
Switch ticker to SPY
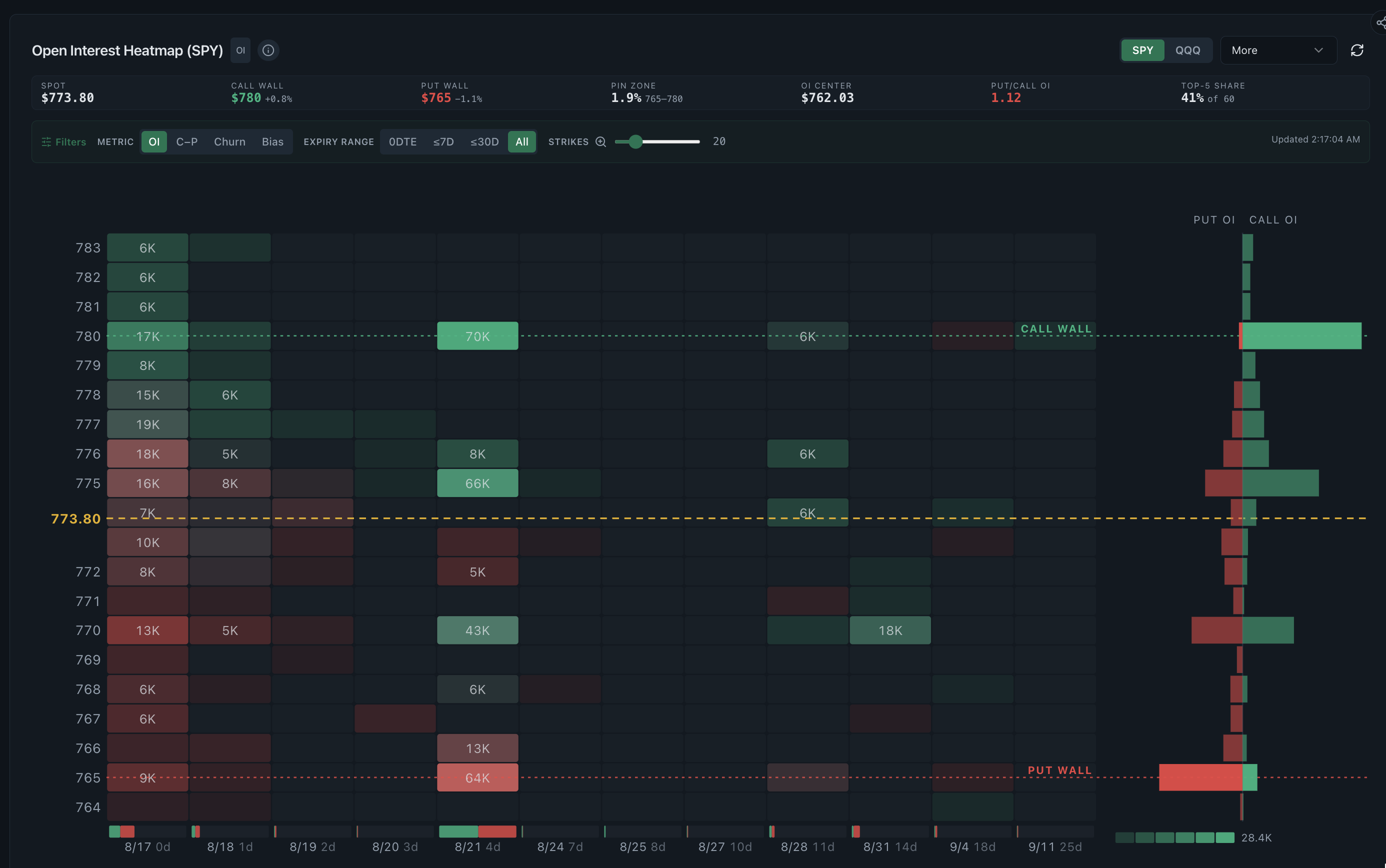coord(1142,50)
